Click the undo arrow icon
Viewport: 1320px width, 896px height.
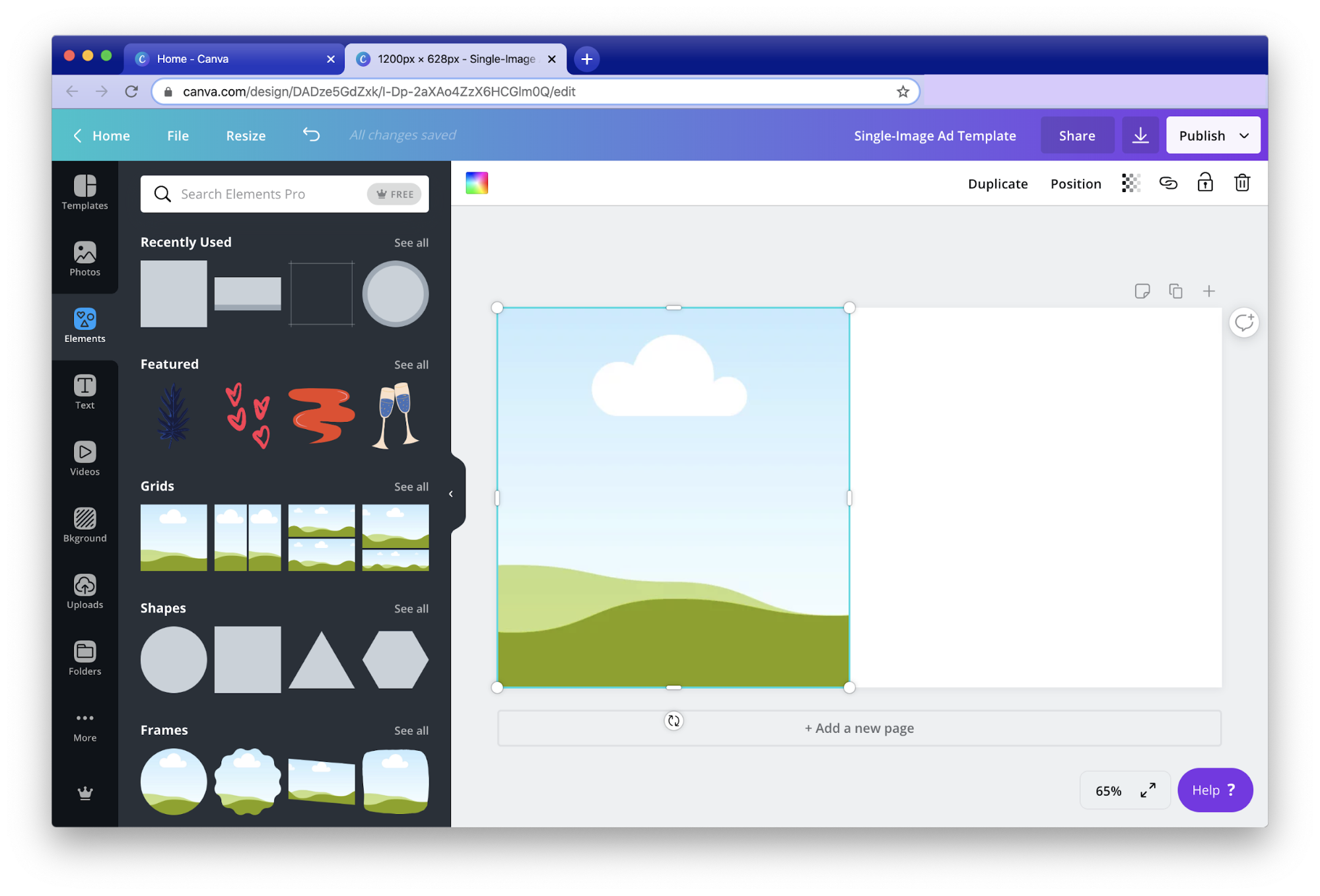pyautogui.click(x=311, y=135)
